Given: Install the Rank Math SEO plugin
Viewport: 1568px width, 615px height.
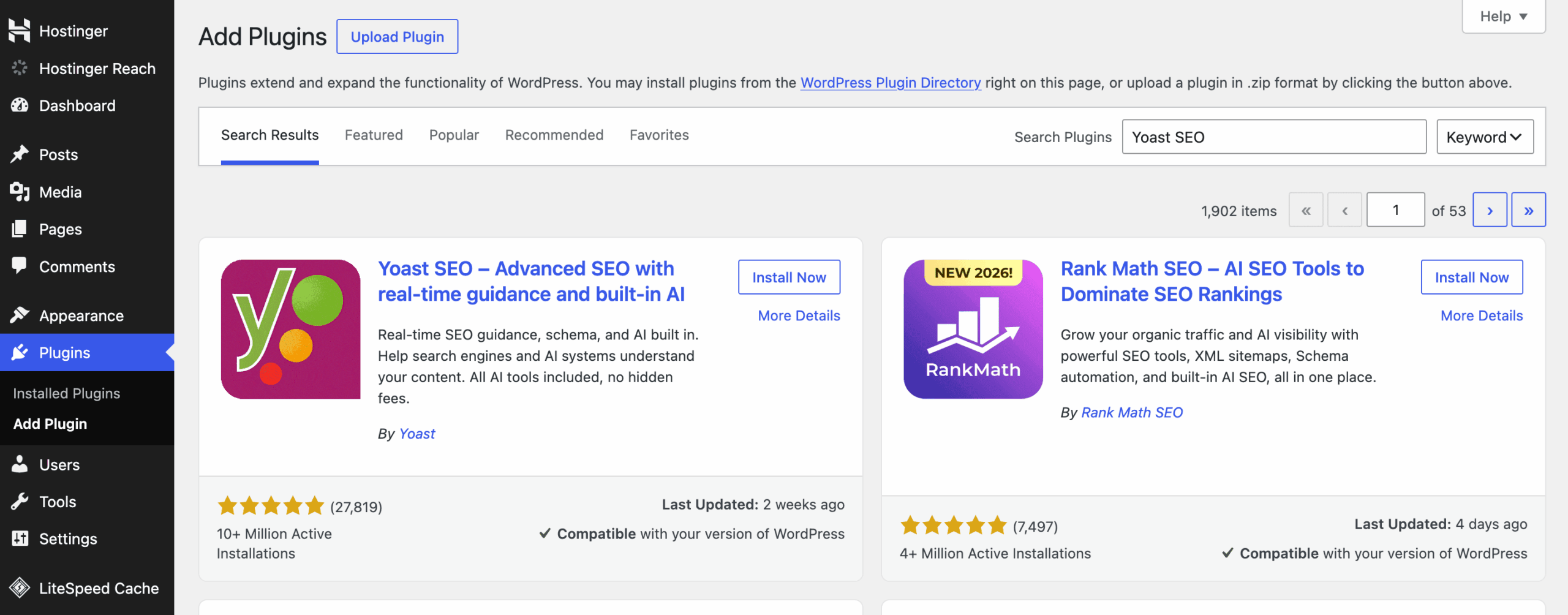Looking at the screenshot, I should tap(1472, 277).
